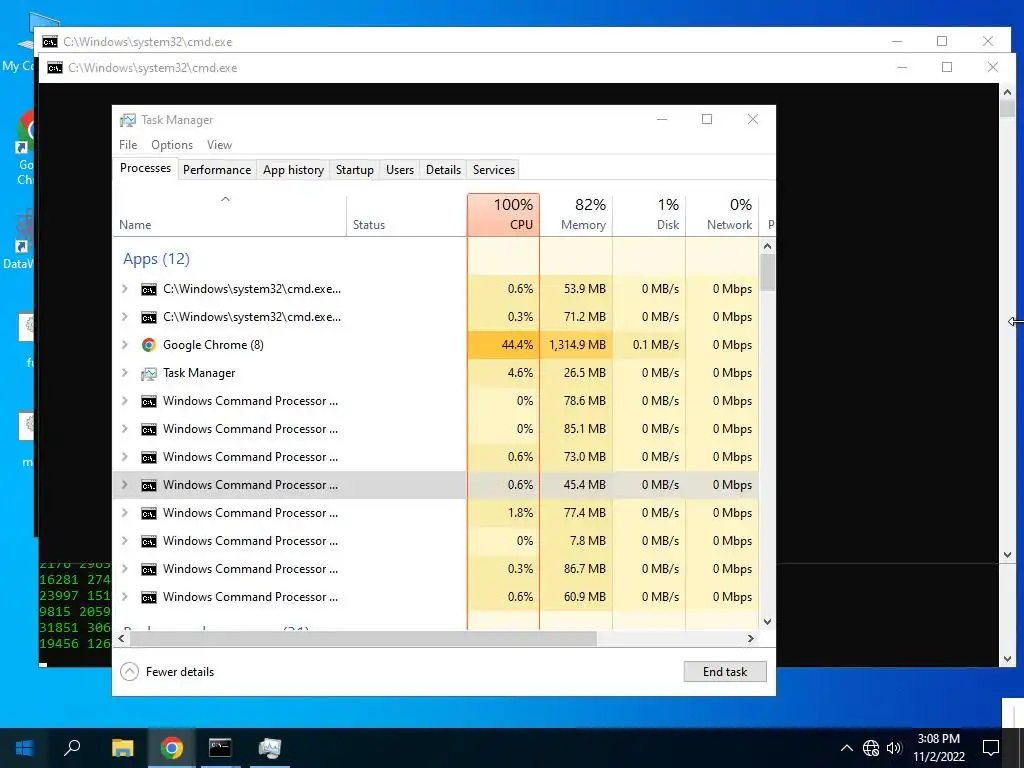
Task: Switch to the Users tab
Action: [400, 170]
